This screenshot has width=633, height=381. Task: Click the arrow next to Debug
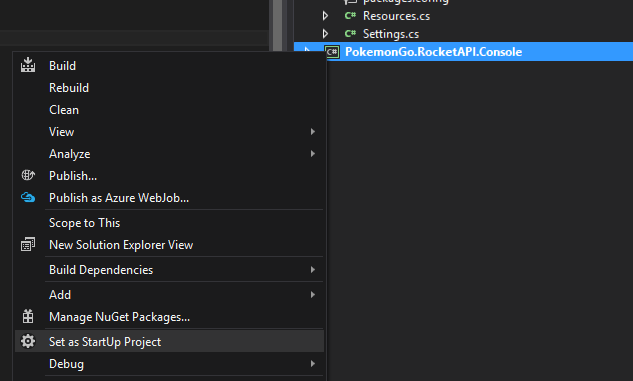tap(312, 364)
